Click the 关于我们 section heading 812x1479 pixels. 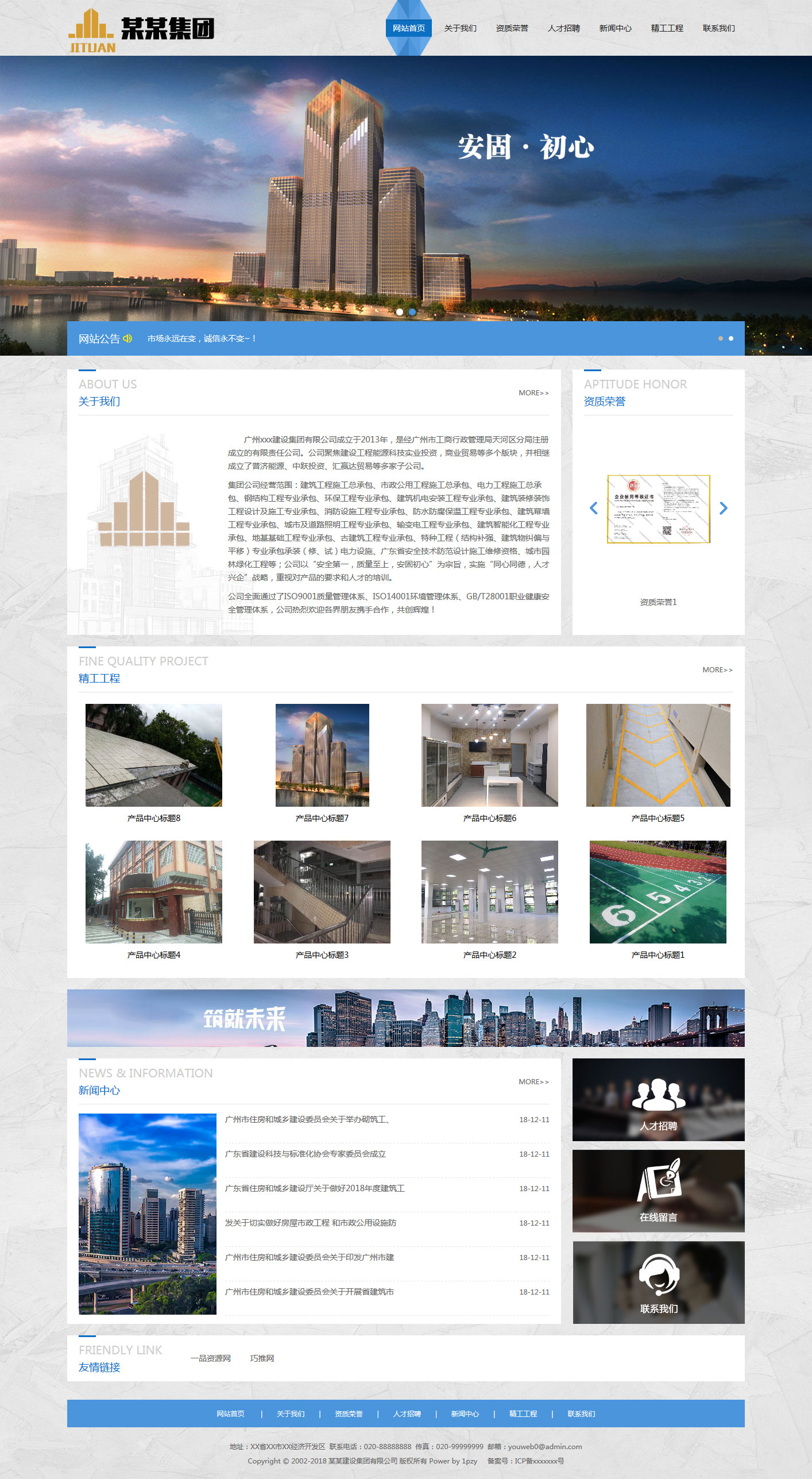coord(99,402)
